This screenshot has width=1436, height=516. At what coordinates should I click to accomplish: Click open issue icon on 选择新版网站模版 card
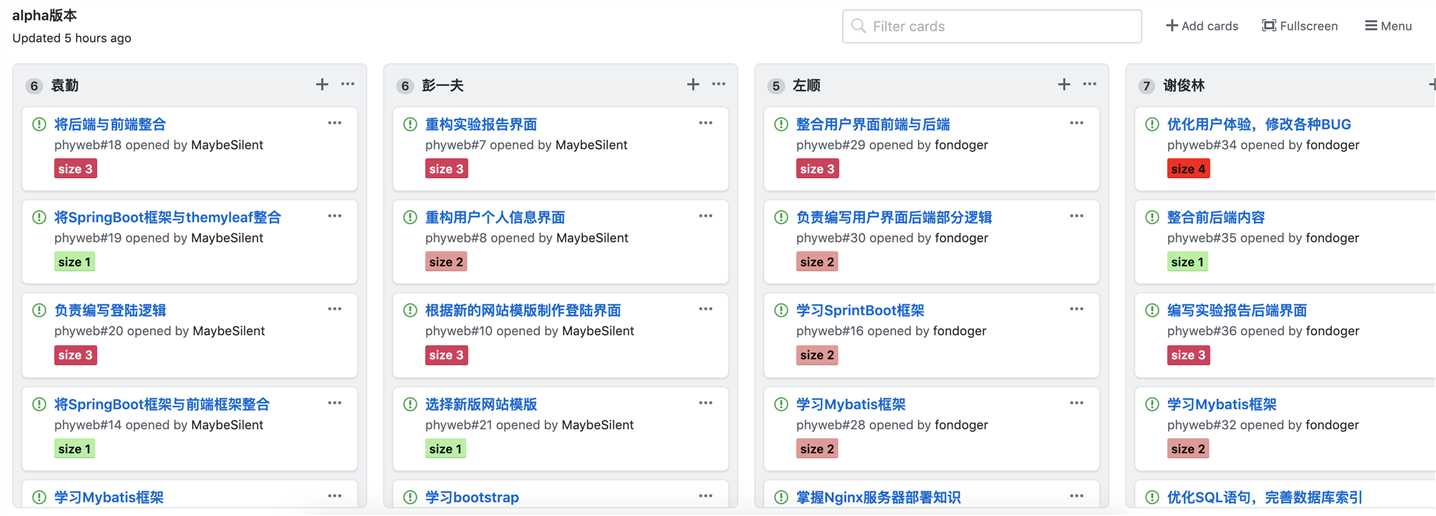click(x=410, y=404)
